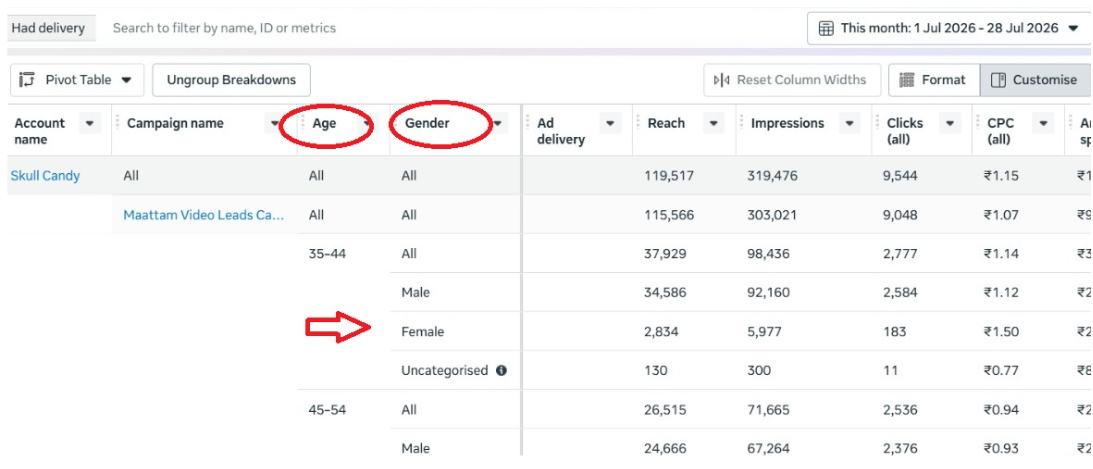Open the Pivot Table dropdown
This screenshot has width=1093, height=469.
[x=126, y=80]
